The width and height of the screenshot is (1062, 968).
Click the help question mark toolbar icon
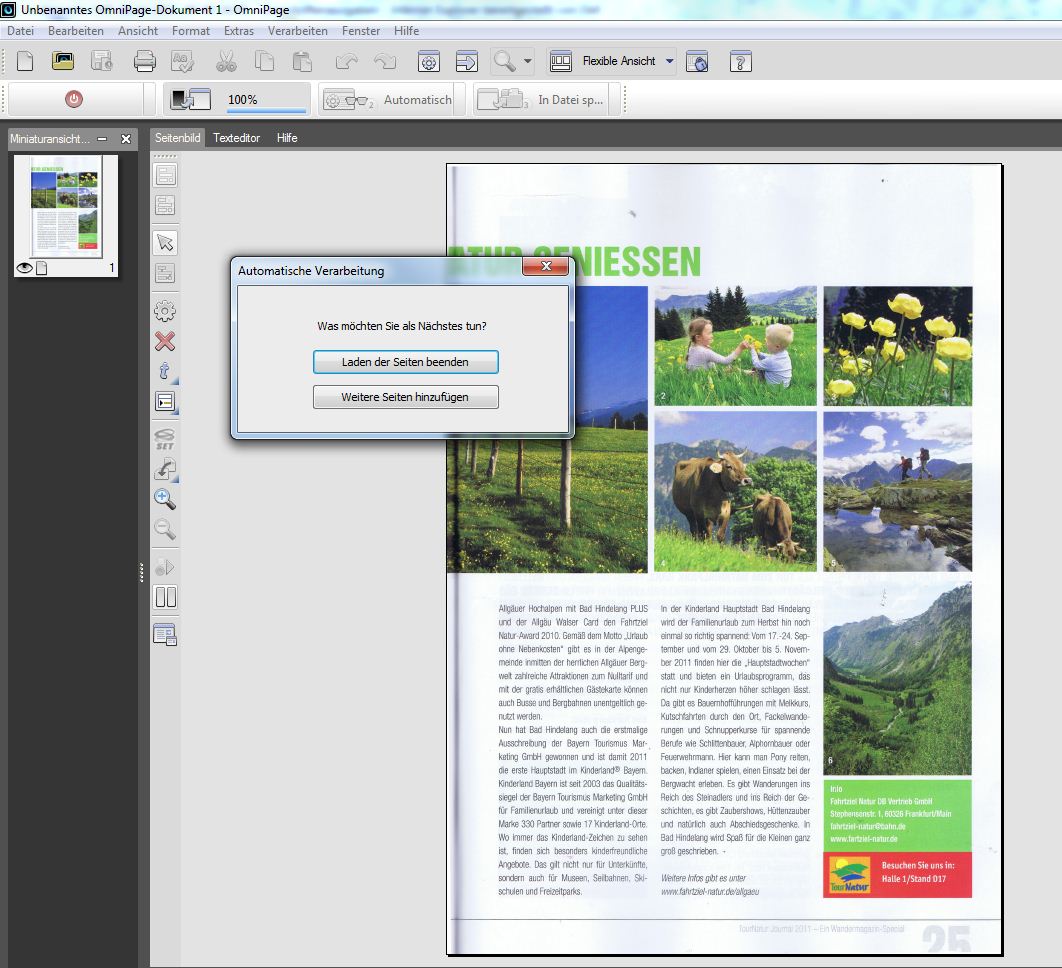tap(740, 61)
